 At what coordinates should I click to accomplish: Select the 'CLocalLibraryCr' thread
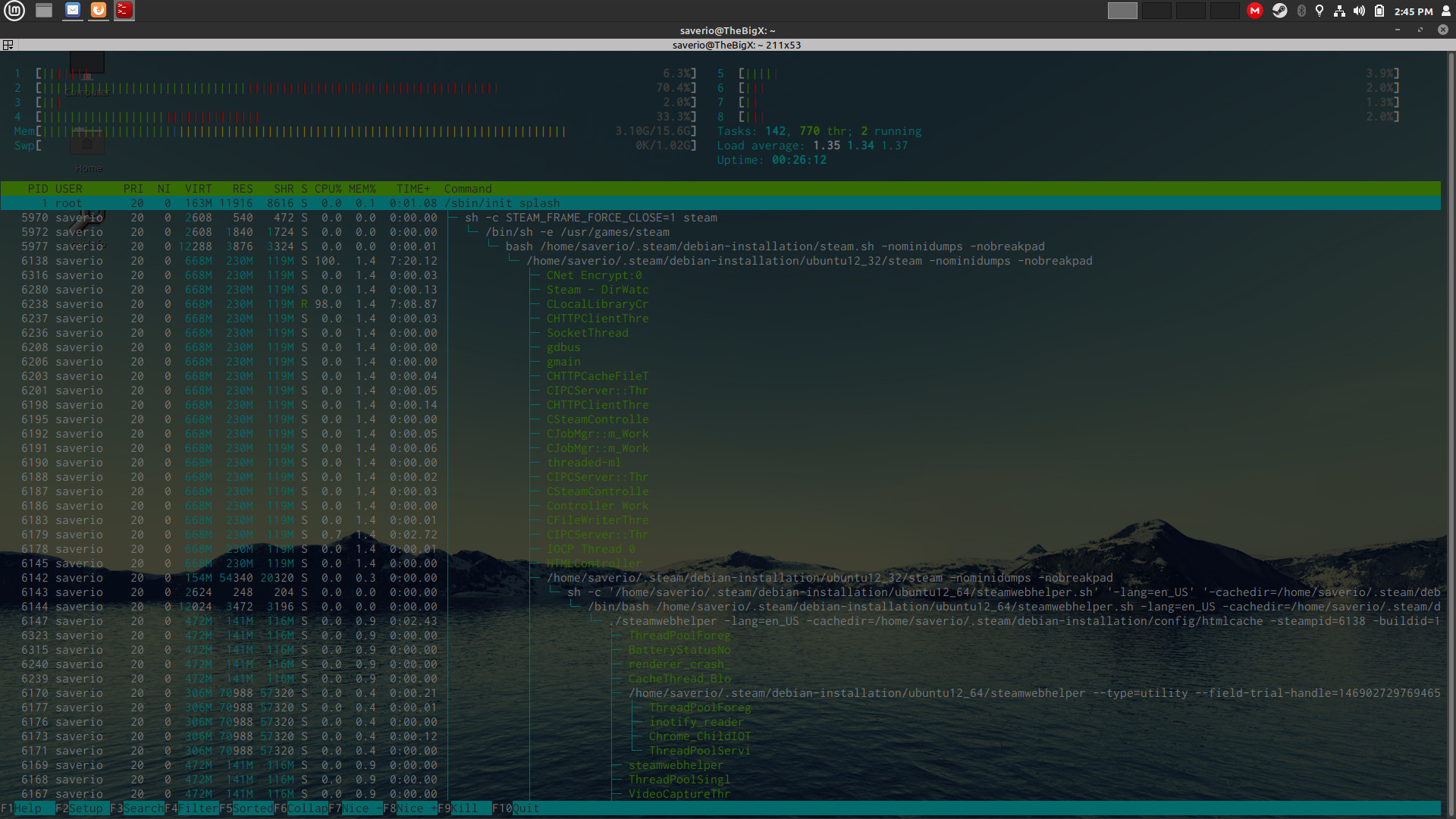598,304
